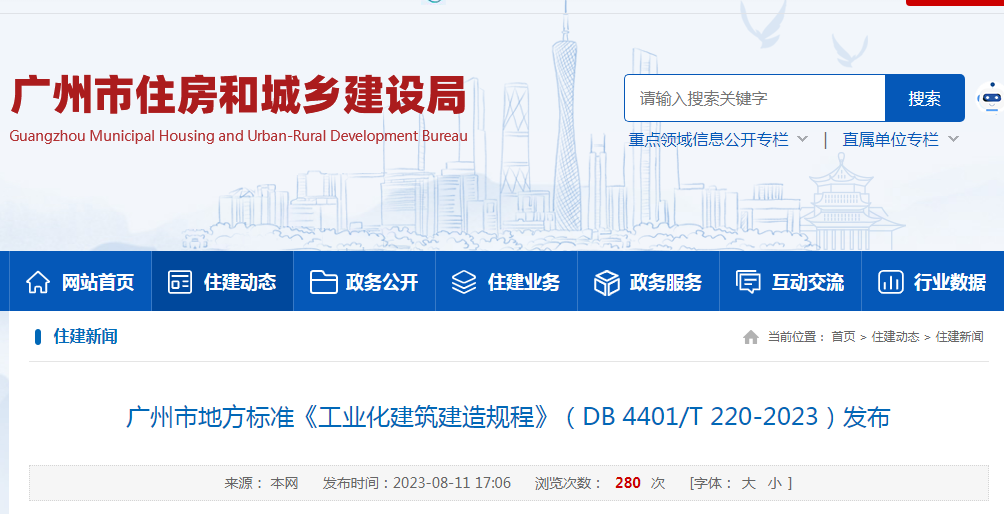Screen dimensions: 1004x514
Task: Open the robot assistant icon
Action: pos(990,98)
